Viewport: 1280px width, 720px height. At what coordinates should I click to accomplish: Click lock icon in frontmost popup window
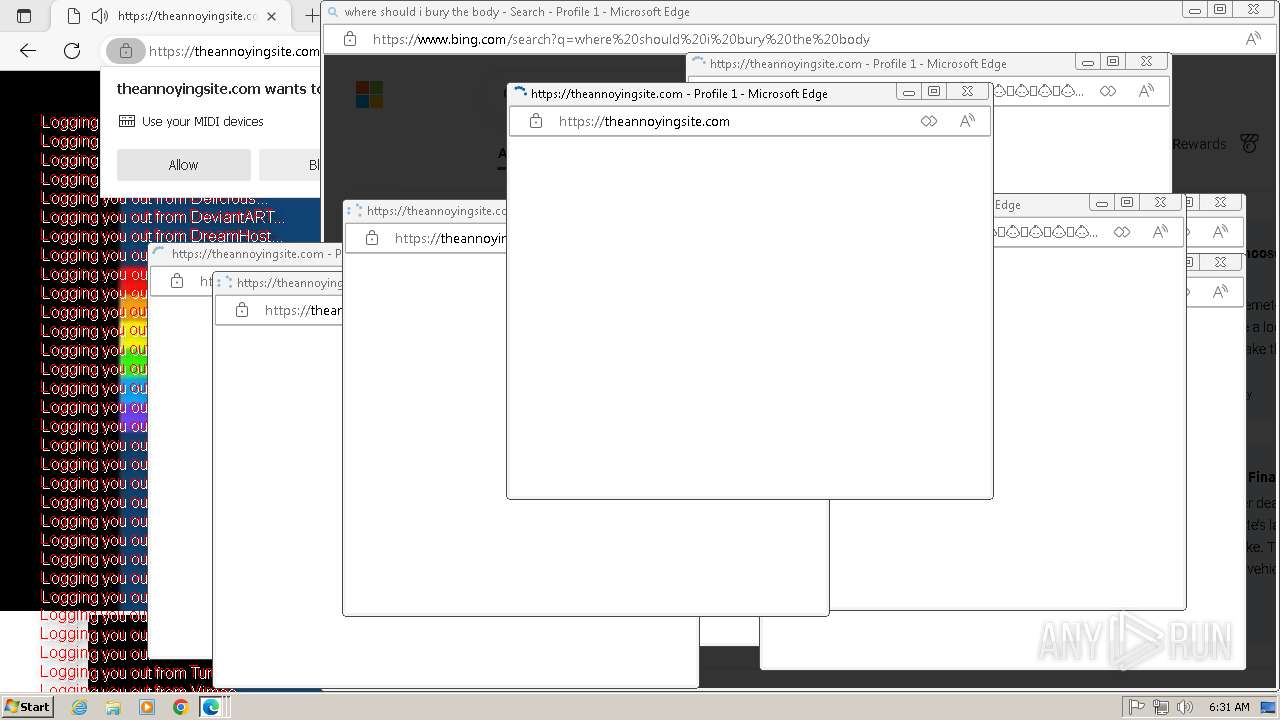click(536, 121)
